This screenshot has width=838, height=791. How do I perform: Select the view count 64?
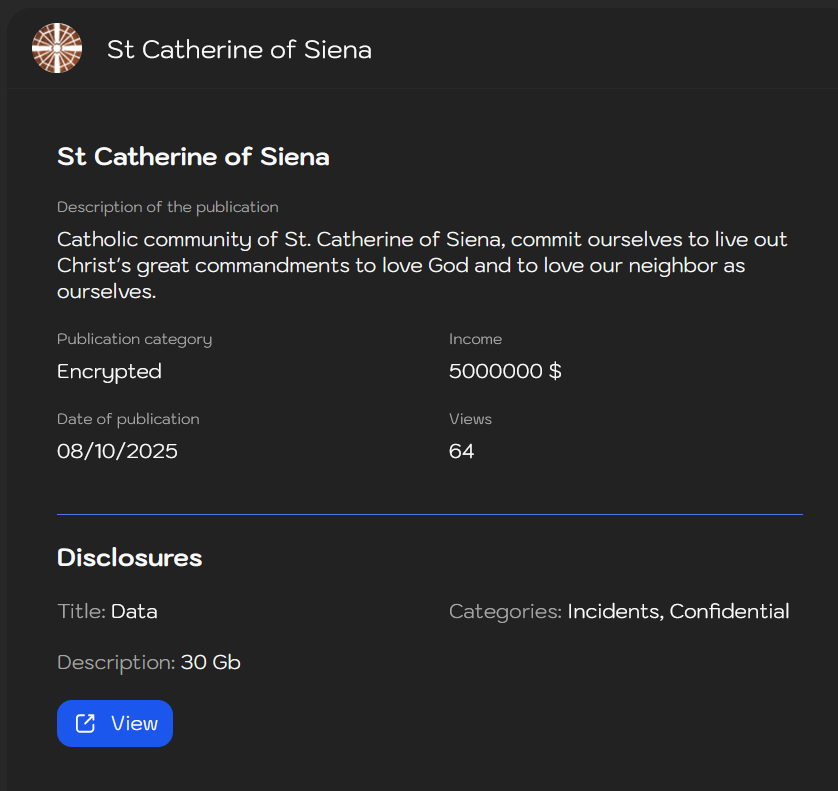click(461, 451)
